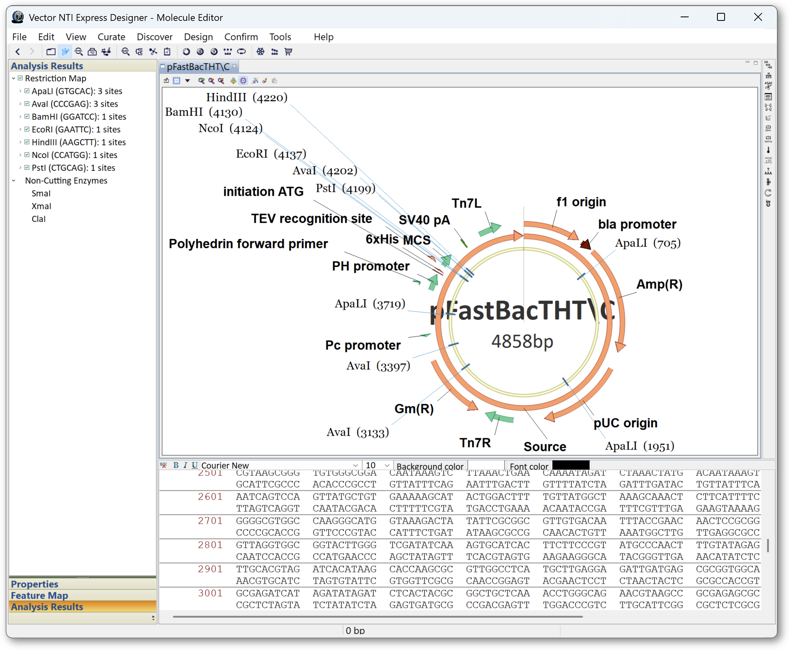This screenshot has height=650, width=789.
Task: Open the font size 10 dropdown
Action: pyautogui.click(x=387, y=465)
